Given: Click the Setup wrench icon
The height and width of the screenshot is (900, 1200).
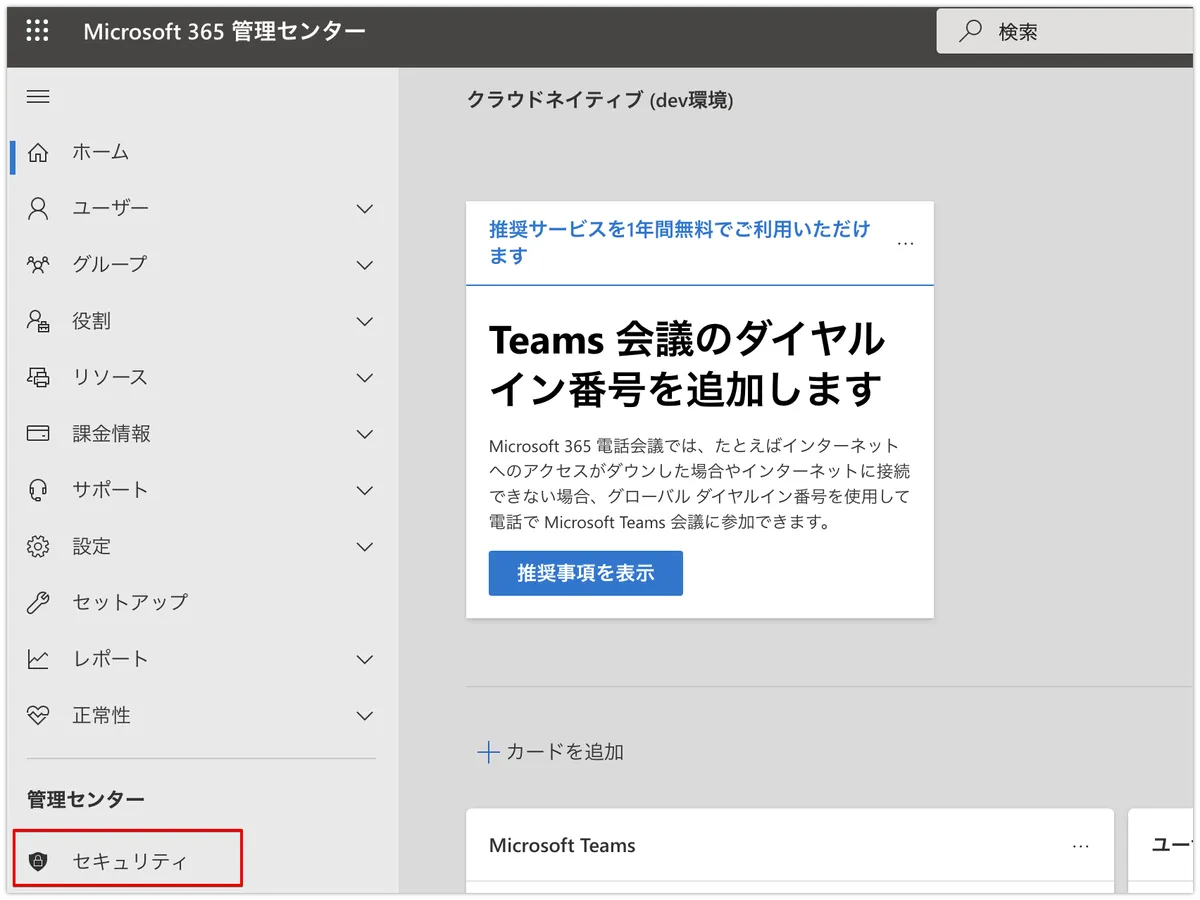Looking at the screenshot, I should pyautogui.click(x=38, y=603).
